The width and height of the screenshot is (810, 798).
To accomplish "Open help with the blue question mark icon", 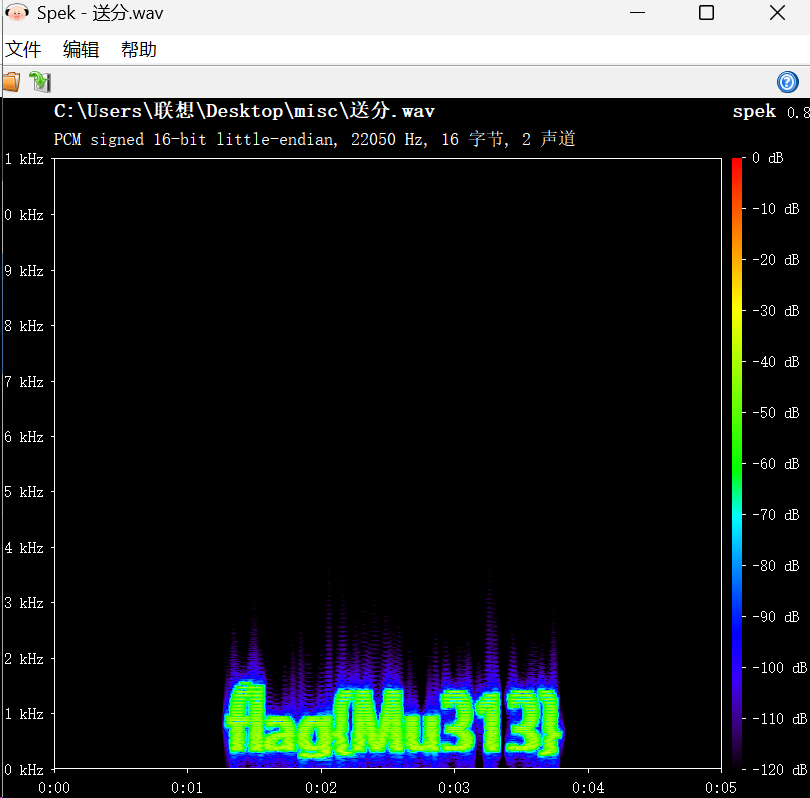I will click(787, 82).
